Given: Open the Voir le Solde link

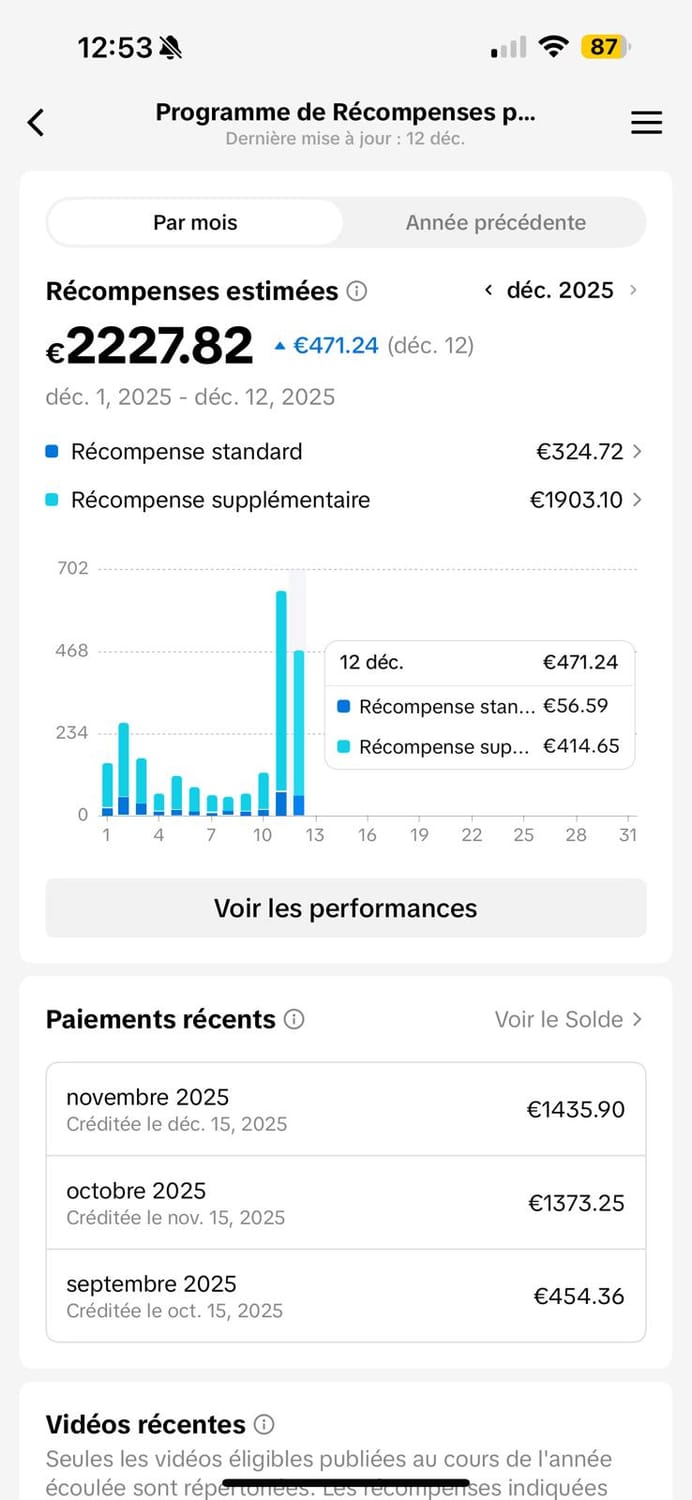Looking at the screenshot, I should click(x=568, y=1019).
